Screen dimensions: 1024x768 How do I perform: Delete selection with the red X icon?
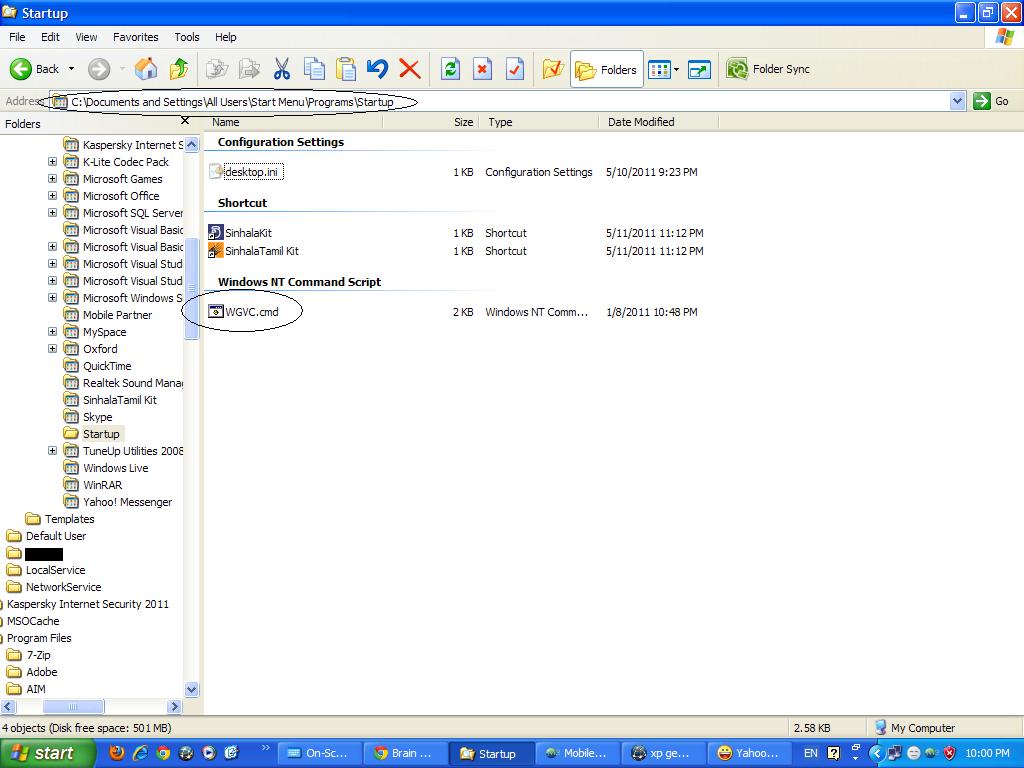pyautogui.click(x=409, y=69)
